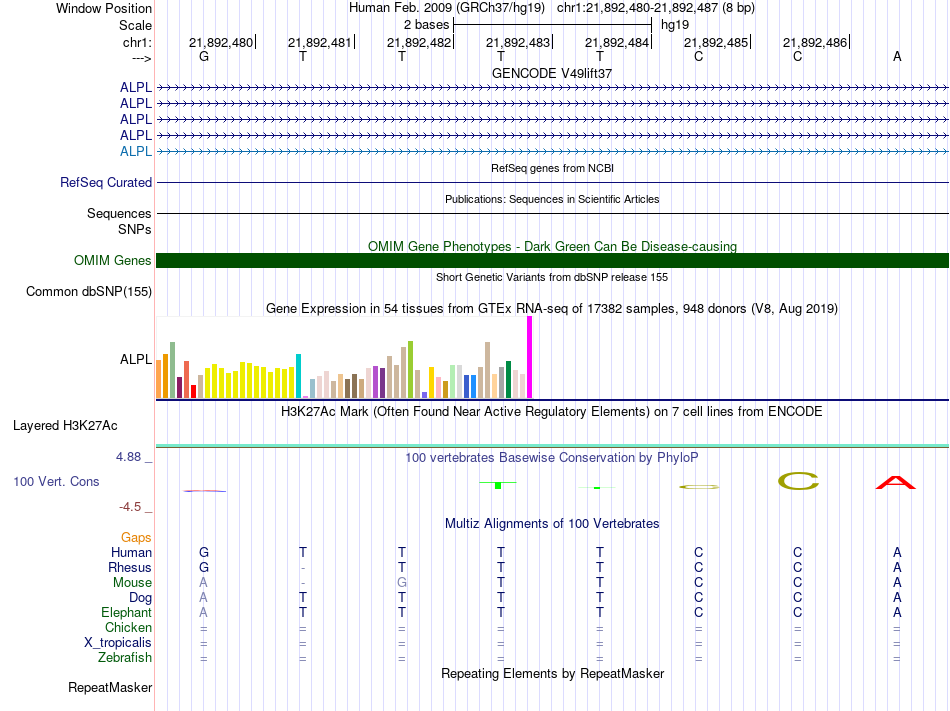950x711 pixels.
Task: Select the tall magenta GTEx expression bar
Action: (530, 357)
